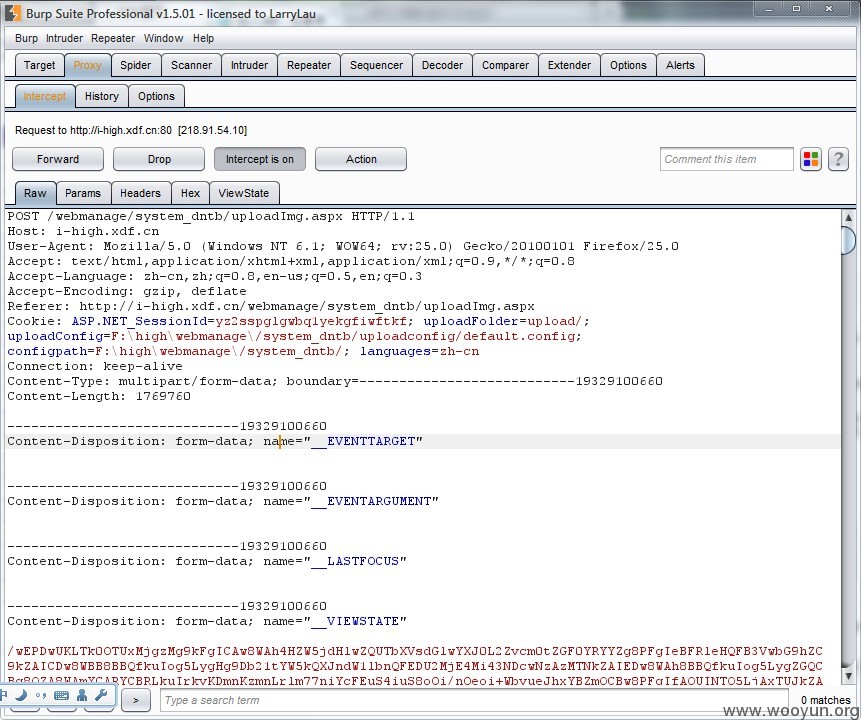Select the Raw request view tab
The image size is (861, 720).
35,193
